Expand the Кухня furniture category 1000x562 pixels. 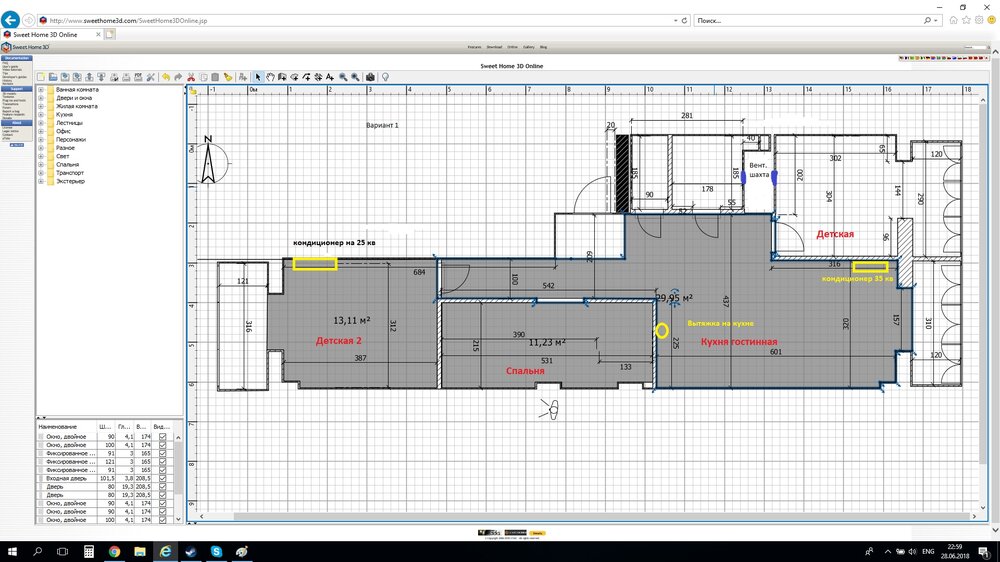[41, 115]
